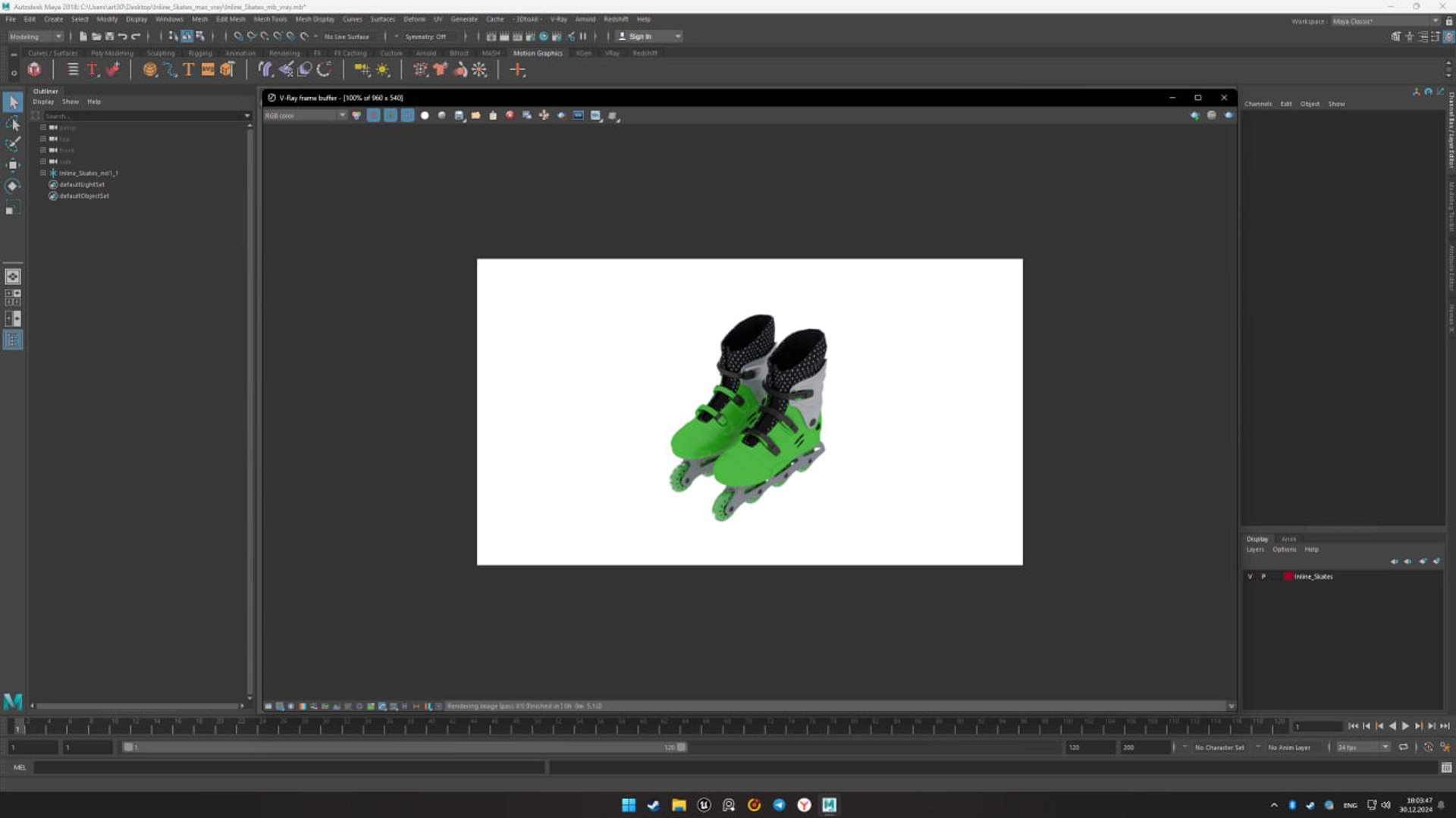Open the Workspace Maya Classic dropdown

pos(1385,21)
